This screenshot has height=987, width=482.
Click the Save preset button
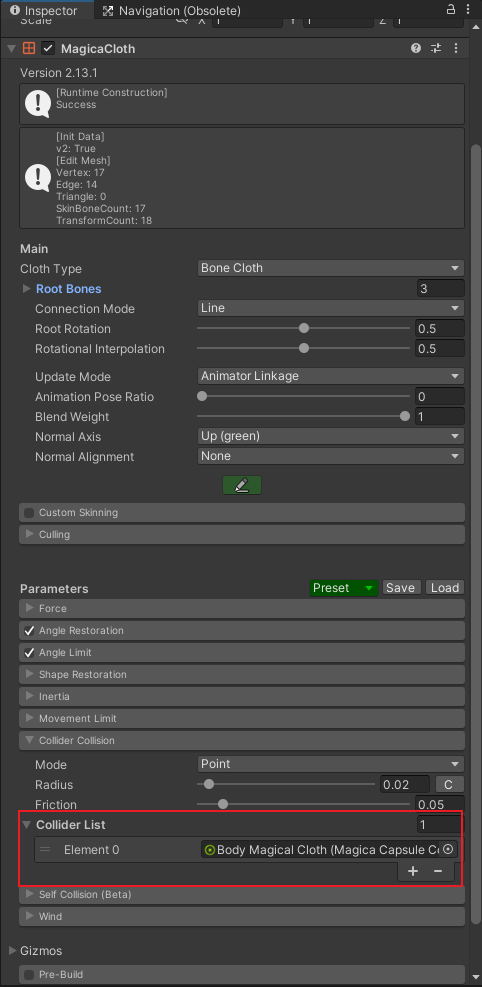pos(400,588)
